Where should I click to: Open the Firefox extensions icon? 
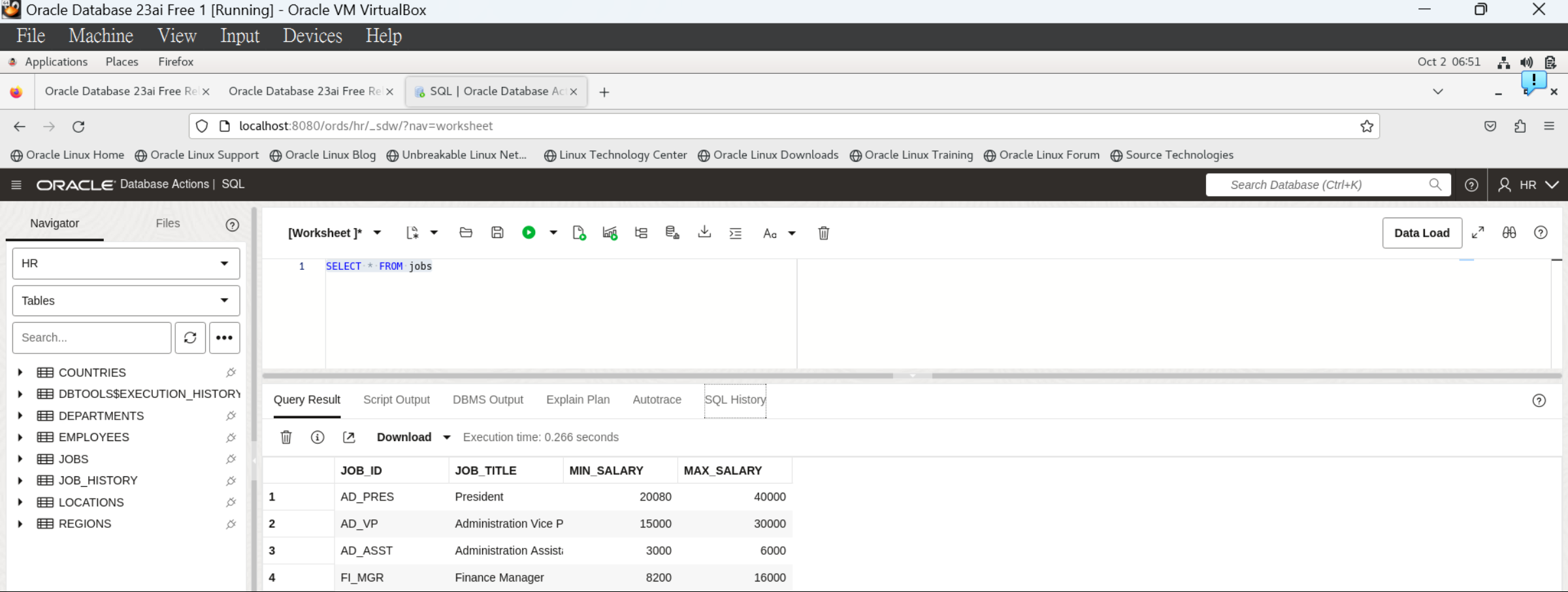[x=1520, y=126]
